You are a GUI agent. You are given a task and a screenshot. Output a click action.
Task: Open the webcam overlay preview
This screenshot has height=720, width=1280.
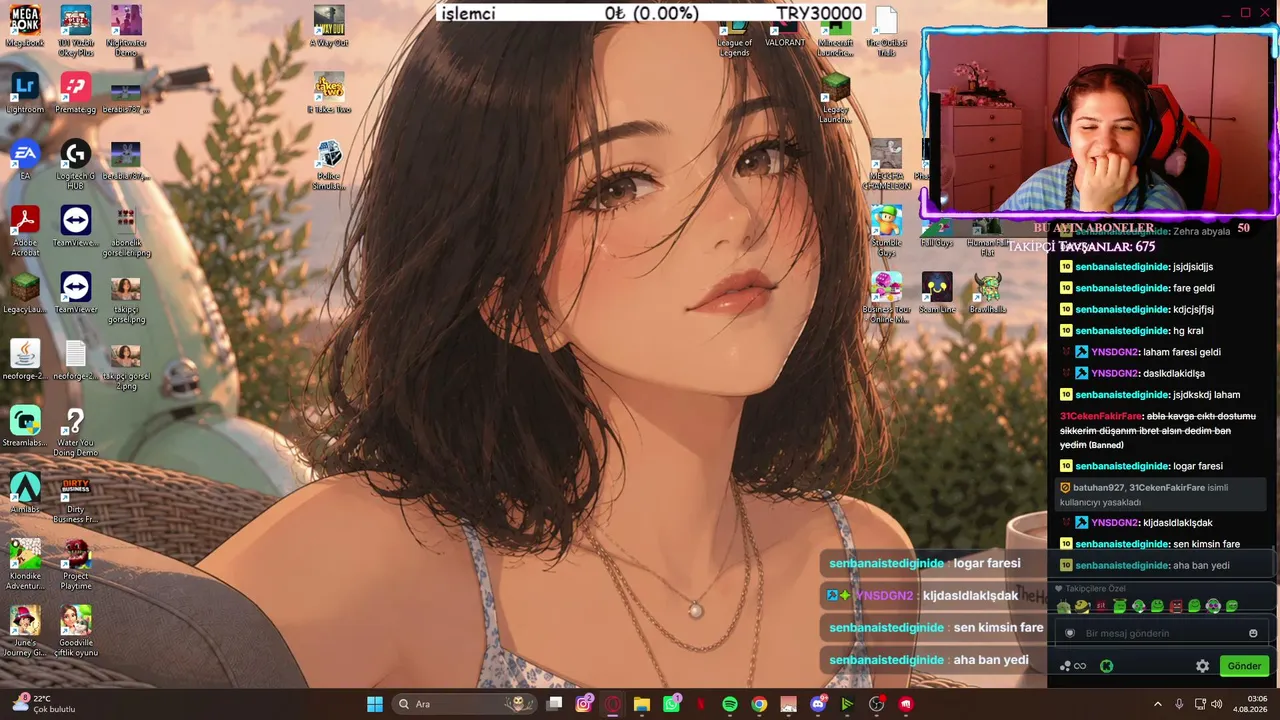1099,123
